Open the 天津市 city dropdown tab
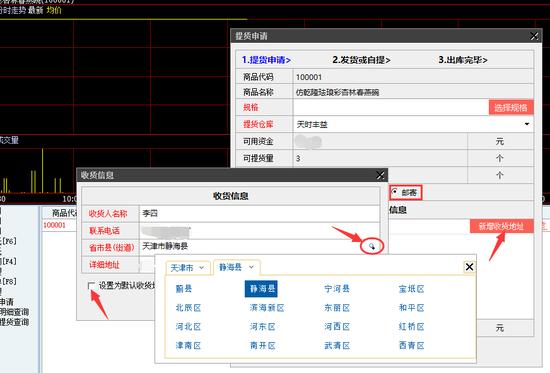Viewport: 550px width, 373px height. [188, 268]
